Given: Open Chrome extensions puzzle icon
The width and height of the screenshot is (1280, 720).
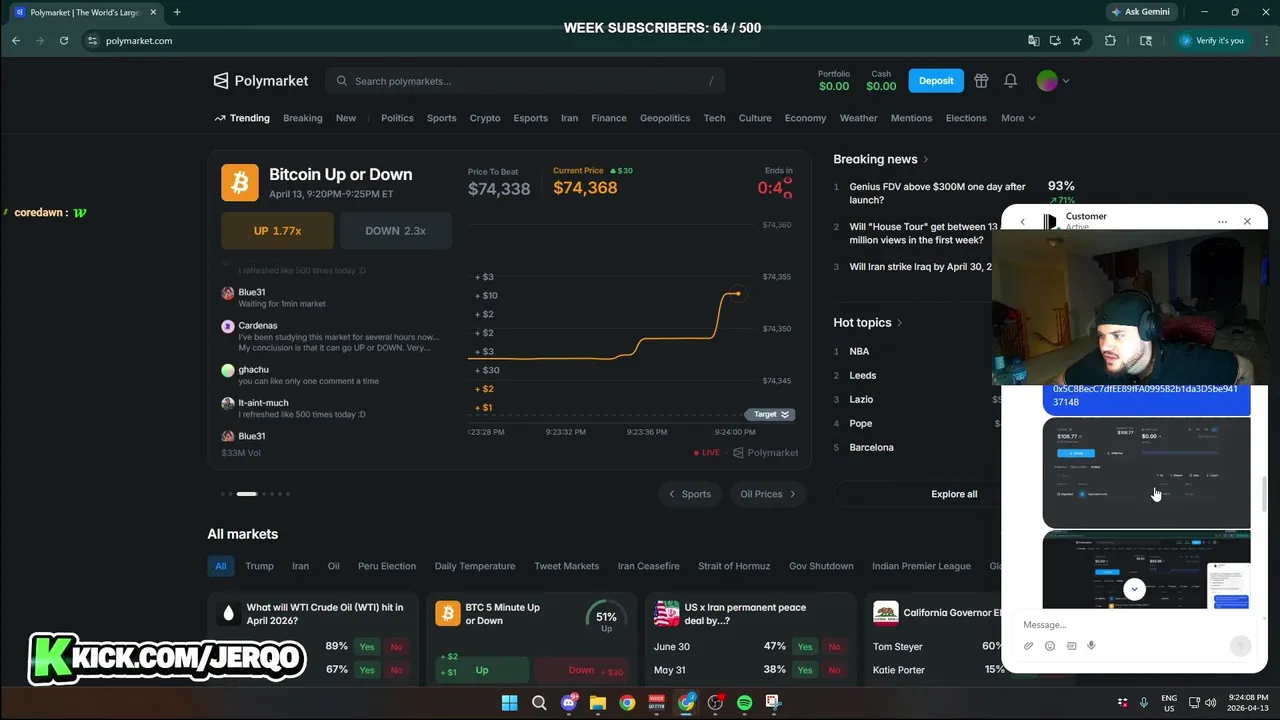Looking at the screenshot, I should [1110, 41].
